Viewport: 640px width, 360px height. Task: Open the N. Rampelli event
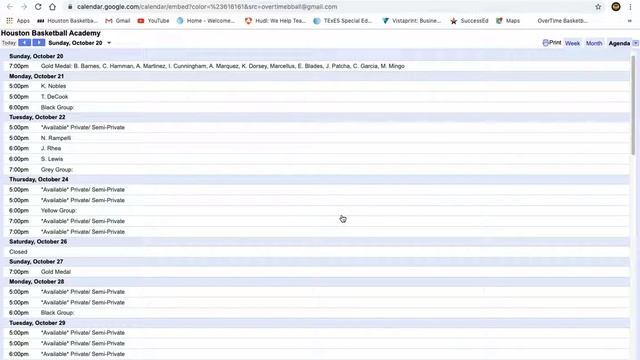coord(56,138)
